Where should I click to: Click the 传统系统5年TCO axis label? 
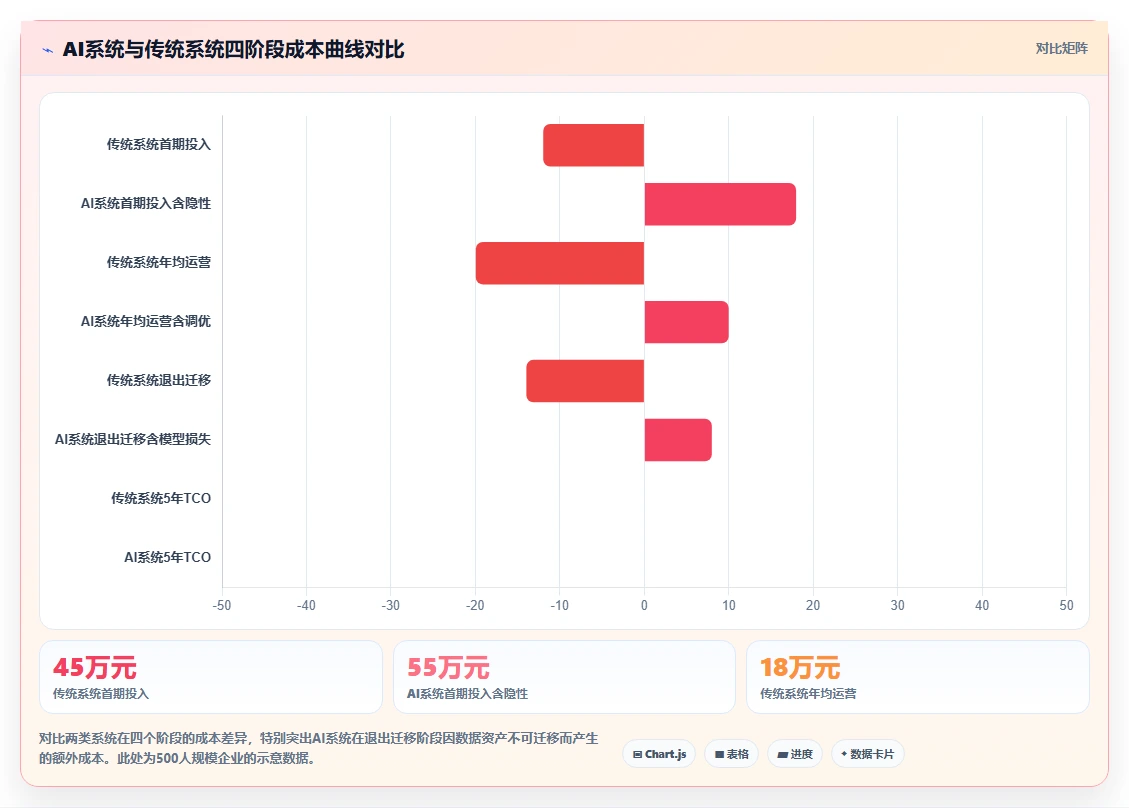pyautogui.click(x=161, y=498)
